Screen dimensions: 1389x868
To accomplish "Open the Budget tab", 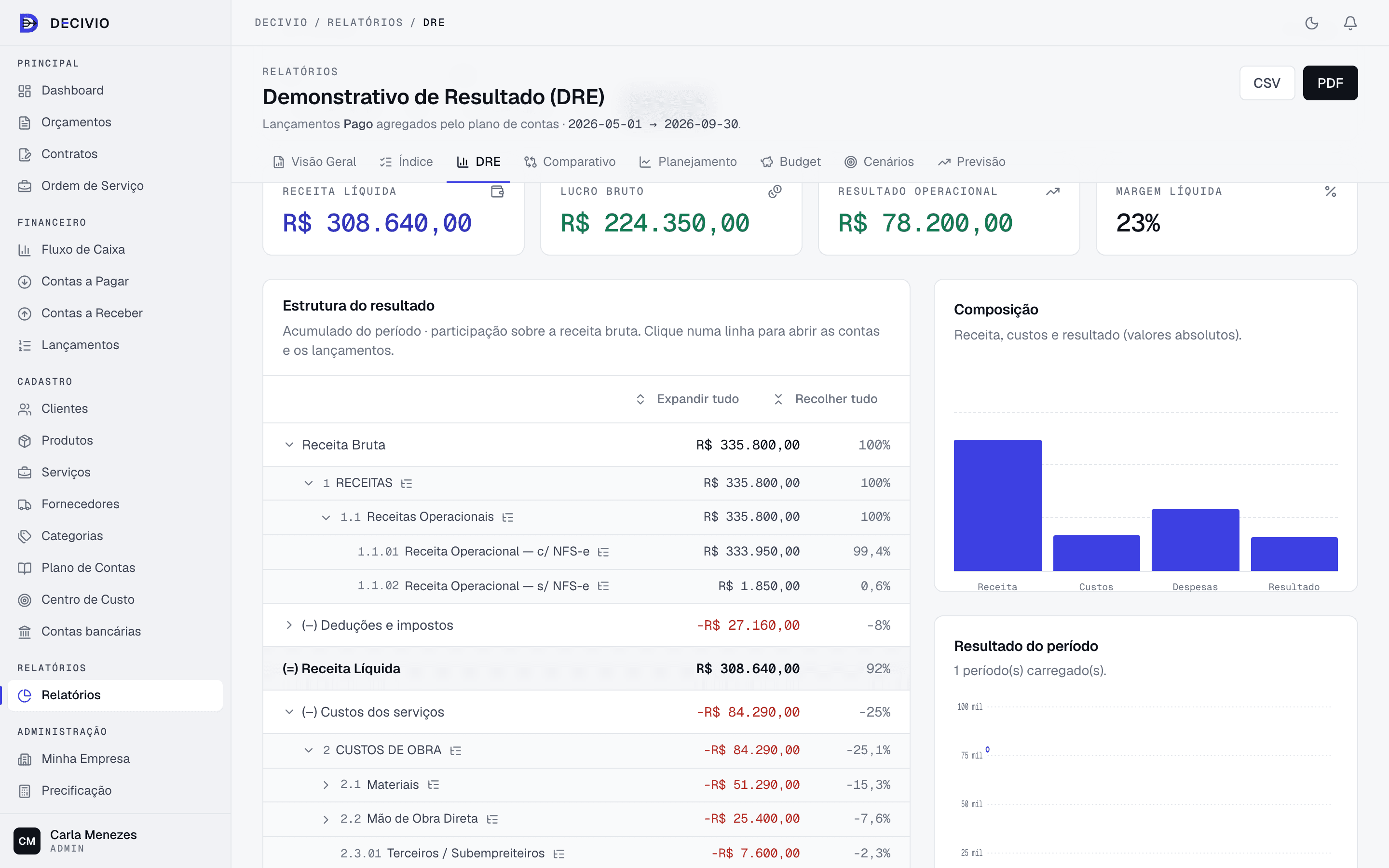I will pos(790,162).
